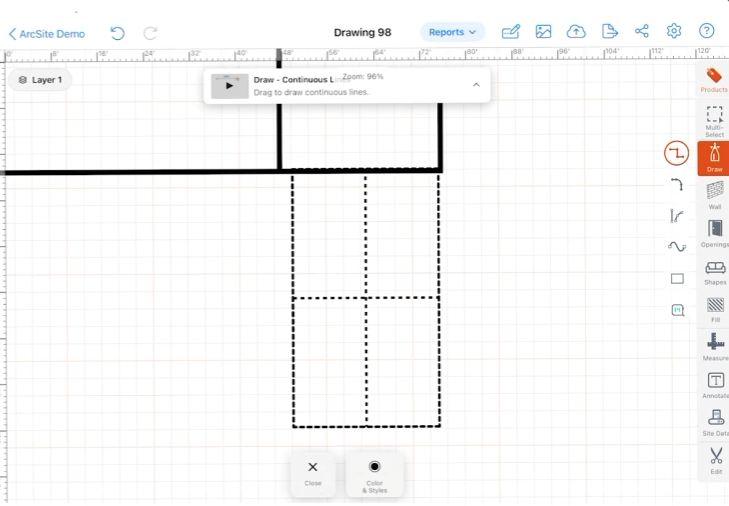729x506 pixels.
Task: Select the Edit scissors tool
Action: [716, 460]
